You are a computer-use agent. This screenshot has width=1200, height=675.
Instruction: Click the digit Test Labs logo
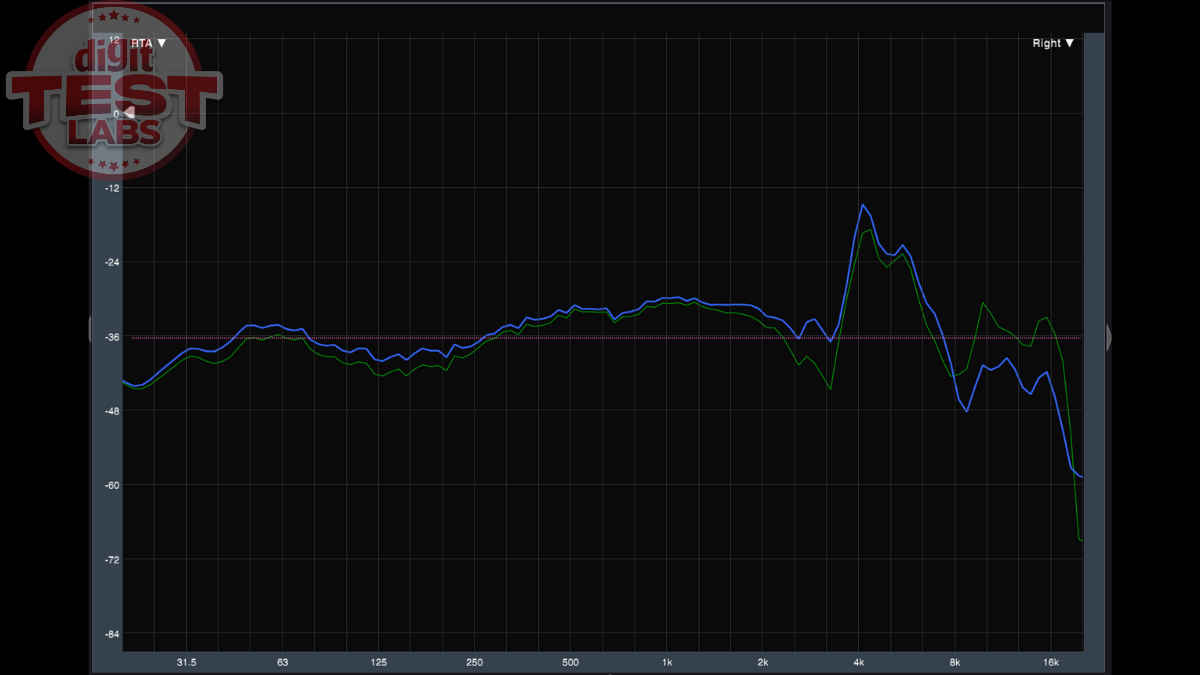click(113, 92)
